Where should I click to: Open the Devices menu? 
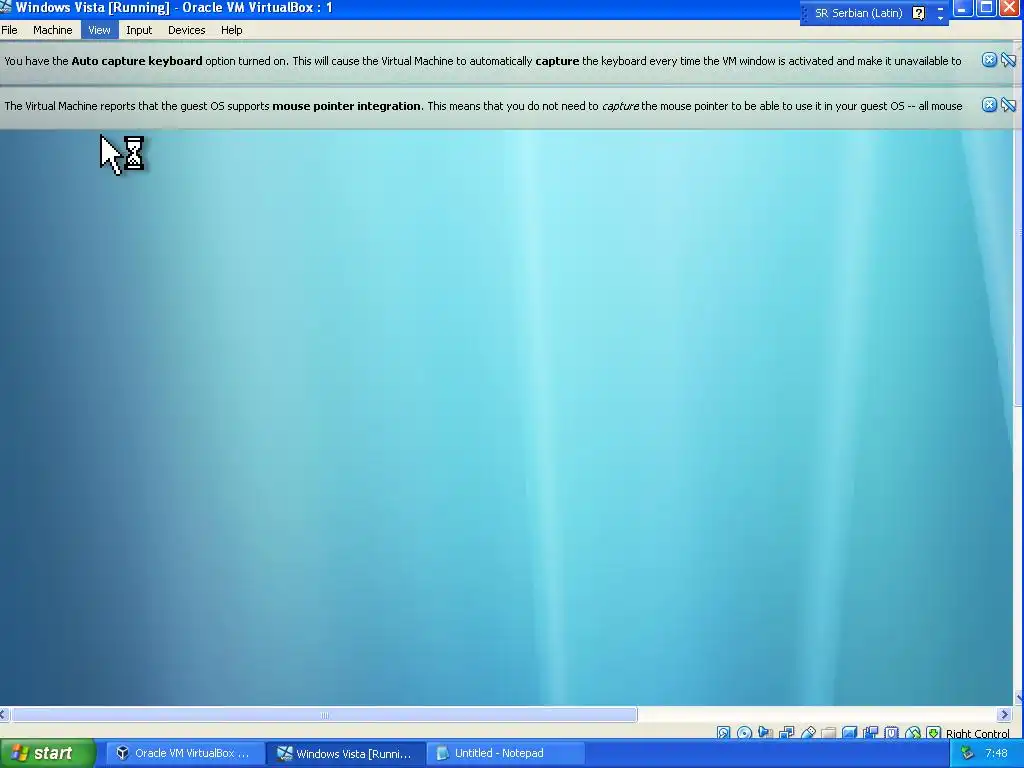(186, 30)
